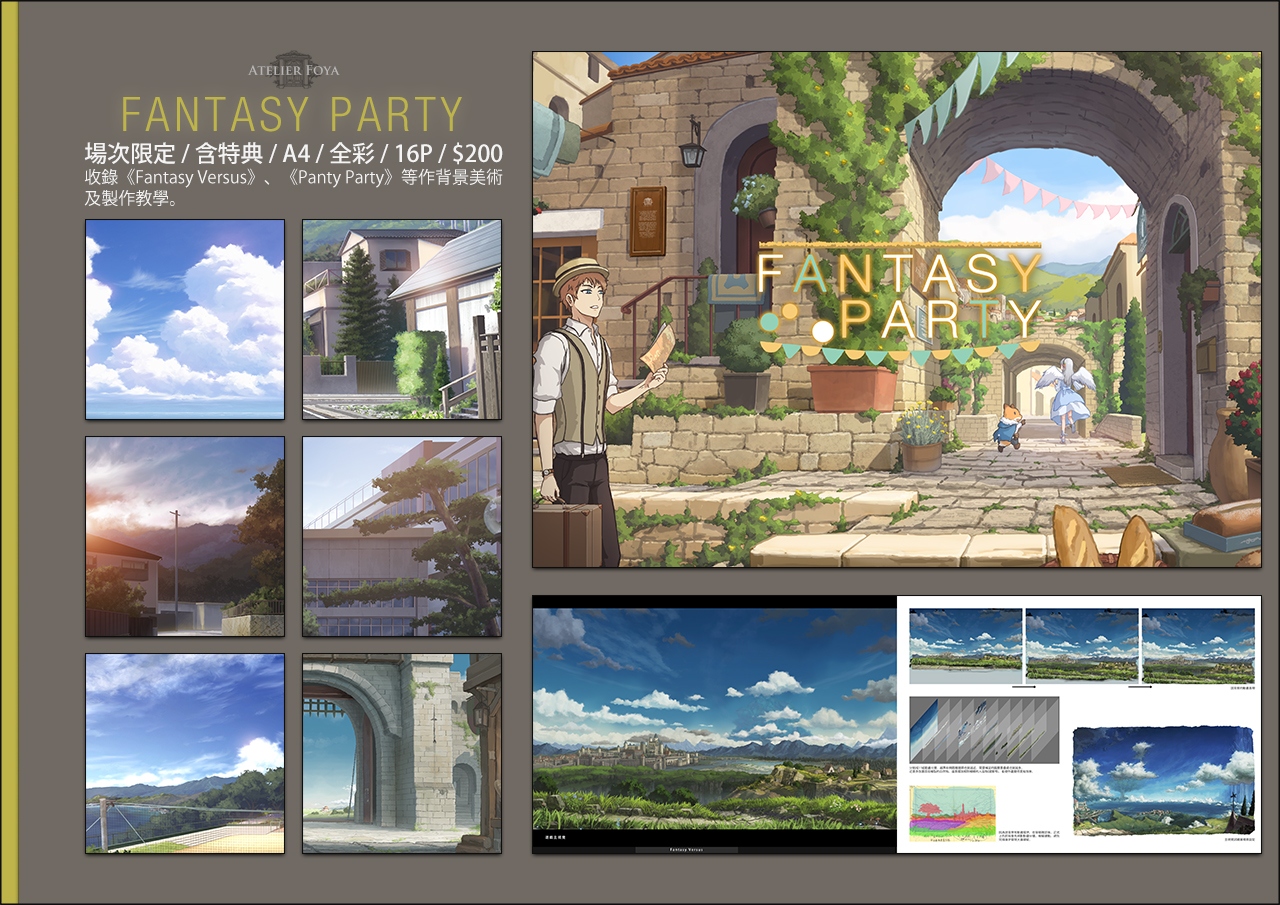
Task: Open the school building pine tree thumbnail
Action: click(x=402, y=536)
